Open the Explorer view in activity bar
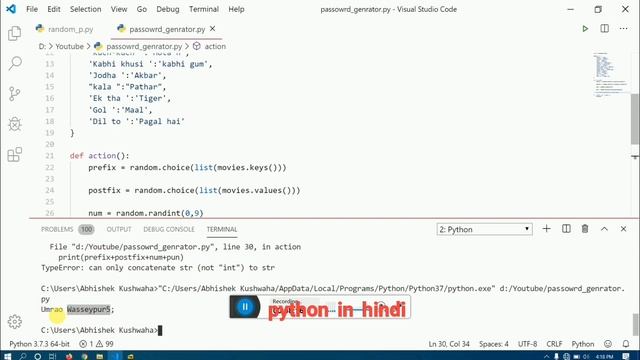 tap(15, 33)
